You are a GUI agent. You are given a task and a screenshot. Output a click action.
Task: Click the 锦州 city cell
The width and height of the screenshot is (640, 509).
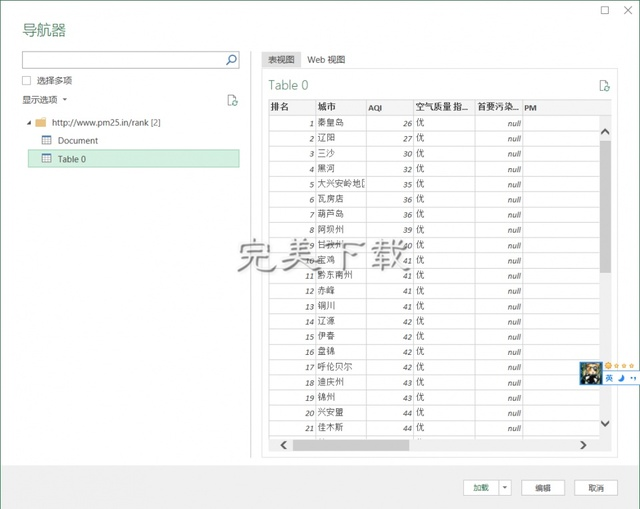click(341, 397)
